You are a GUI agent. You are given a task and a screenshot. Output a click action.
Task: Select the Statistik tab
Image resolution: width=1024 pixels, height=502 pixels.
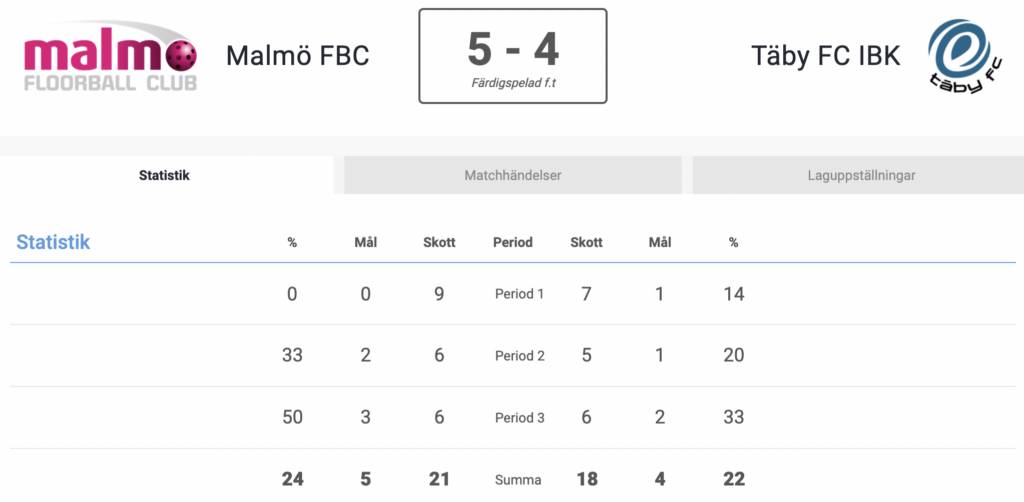coord(165,175)
